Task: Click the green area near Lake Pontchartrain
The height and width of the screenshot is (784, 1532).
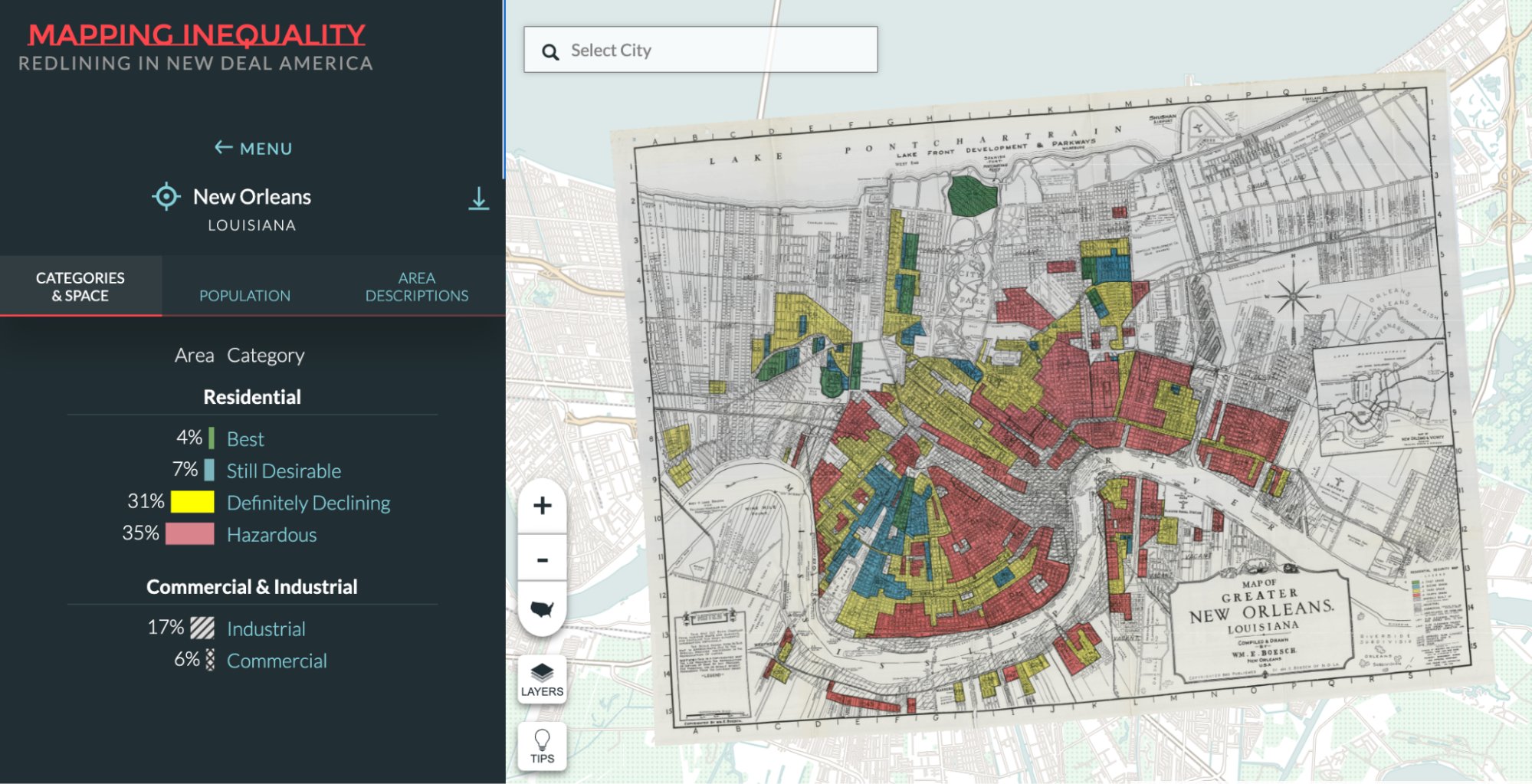Action: click(x=972, y=195)
